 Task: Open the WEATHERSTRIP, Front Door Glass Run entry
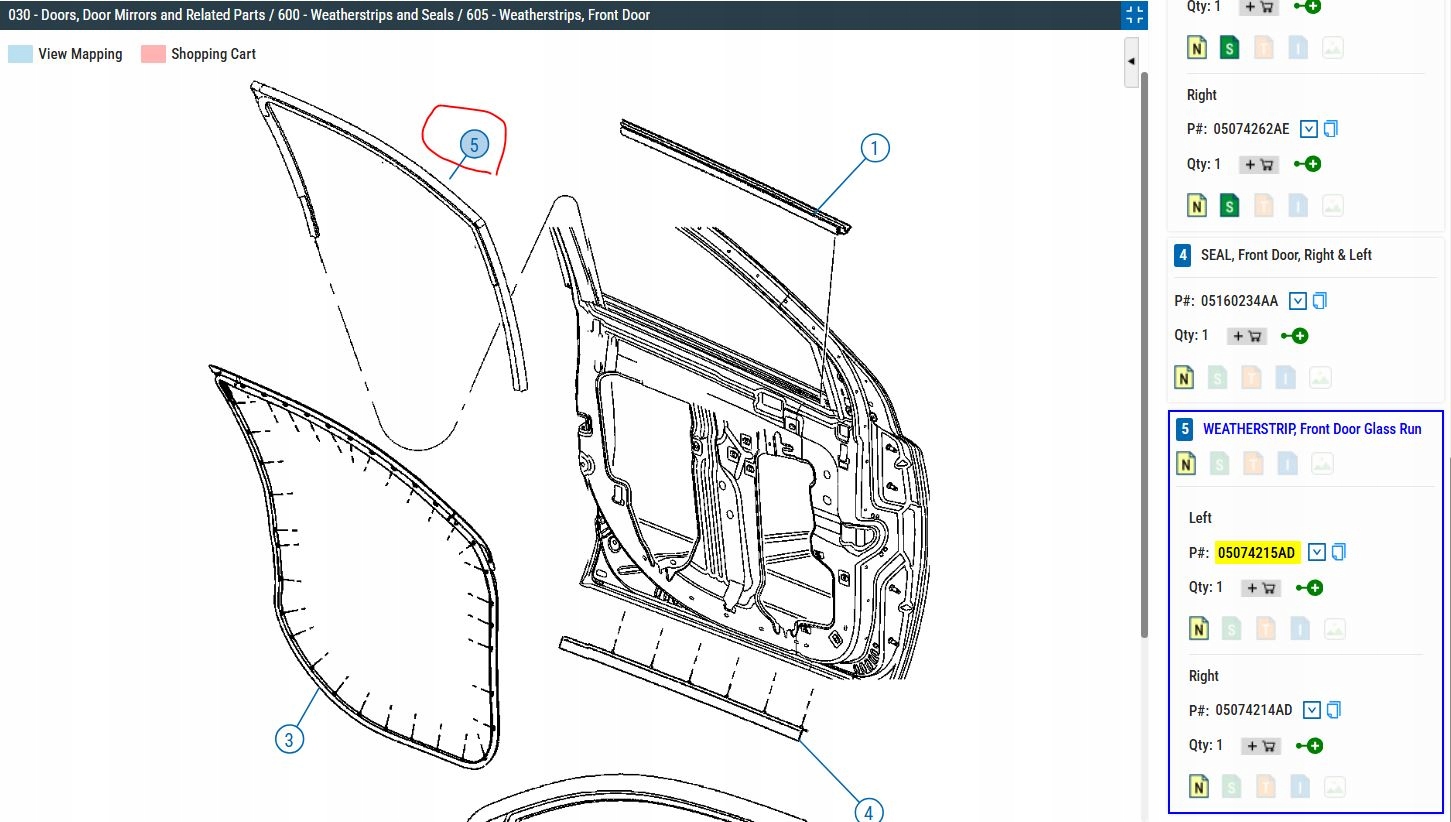[x=1311, y=429]
